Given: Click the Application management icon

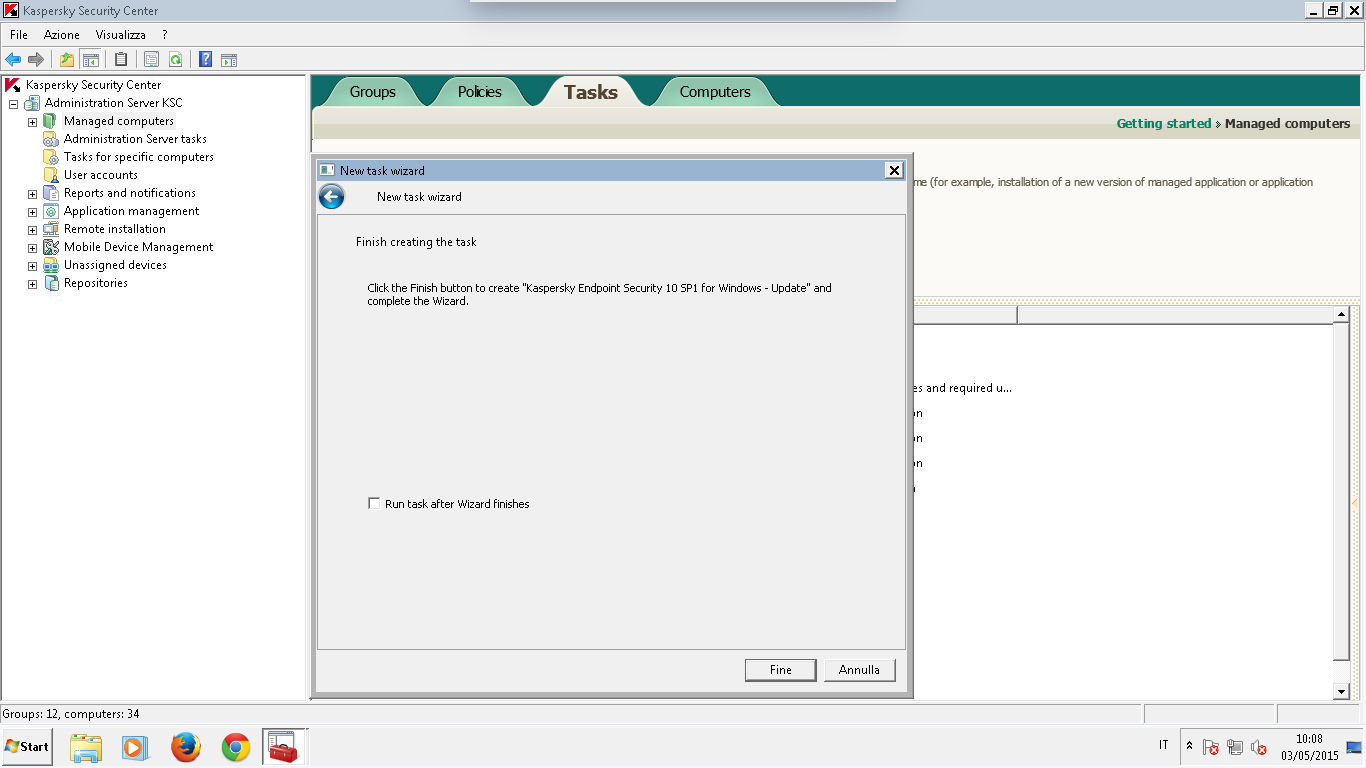Looking at the screenshot, I should 51,211.
